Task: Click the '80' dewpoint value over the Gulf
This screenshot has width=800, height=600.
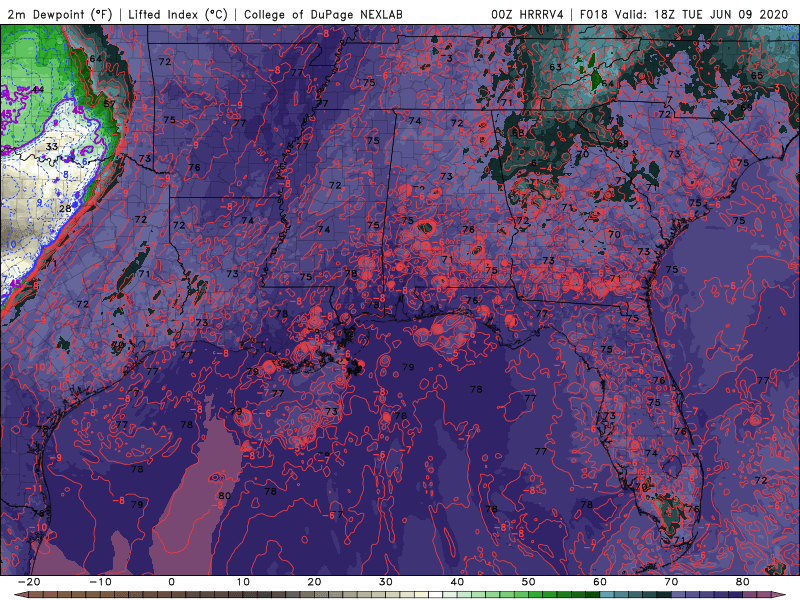Action: (x=224, y=495)
